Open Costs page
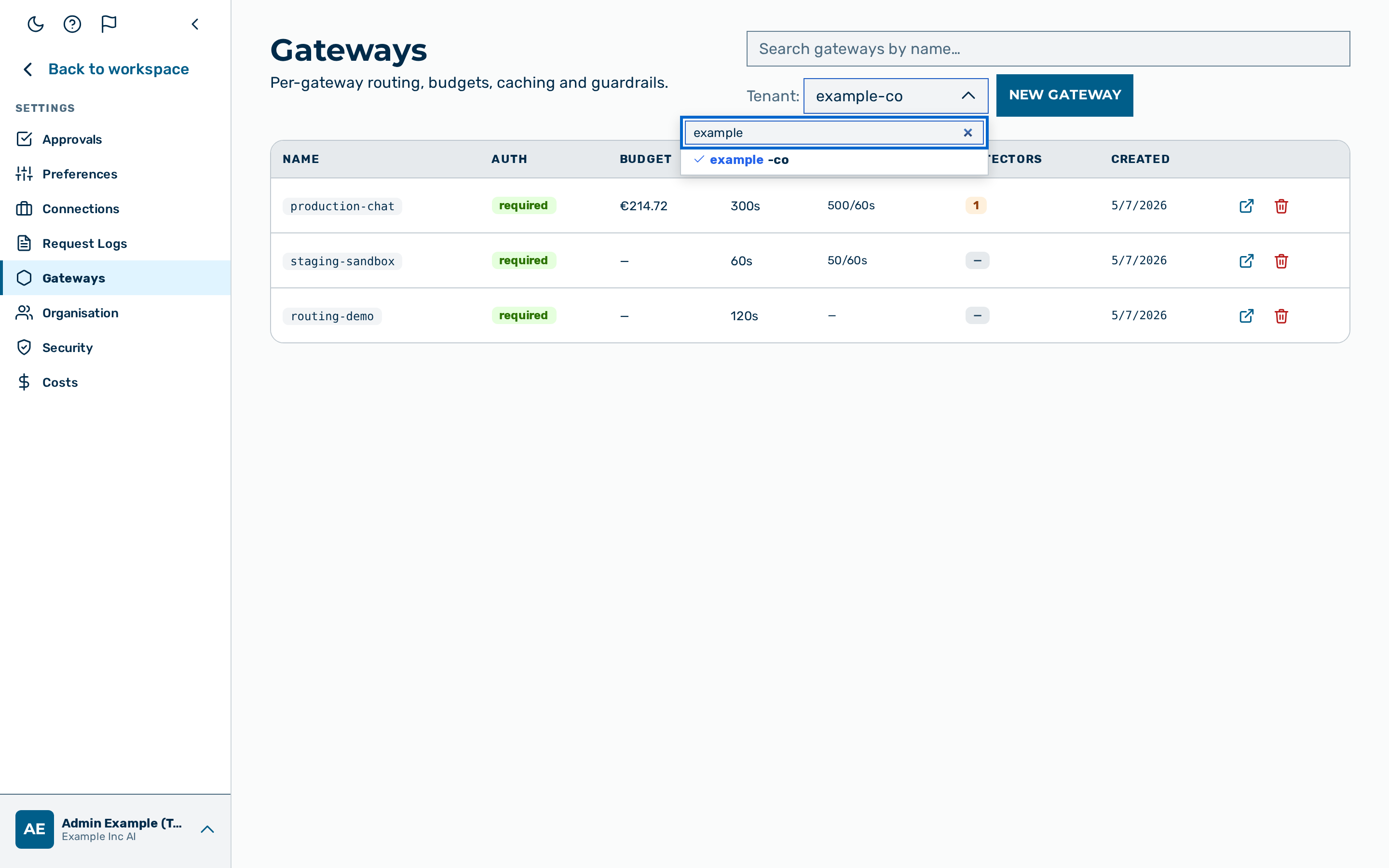This screenshot has height=868, width=1389. click(115, 382)
